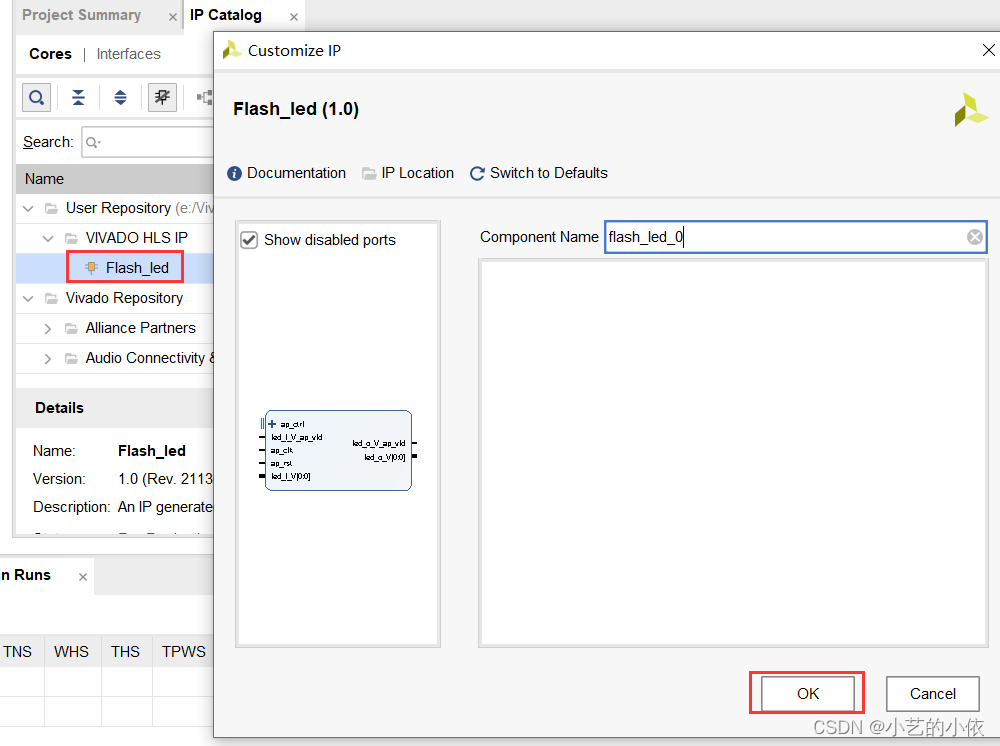
Task: Toggle the customize filter icon in toolbar
Action: point(162,98)
